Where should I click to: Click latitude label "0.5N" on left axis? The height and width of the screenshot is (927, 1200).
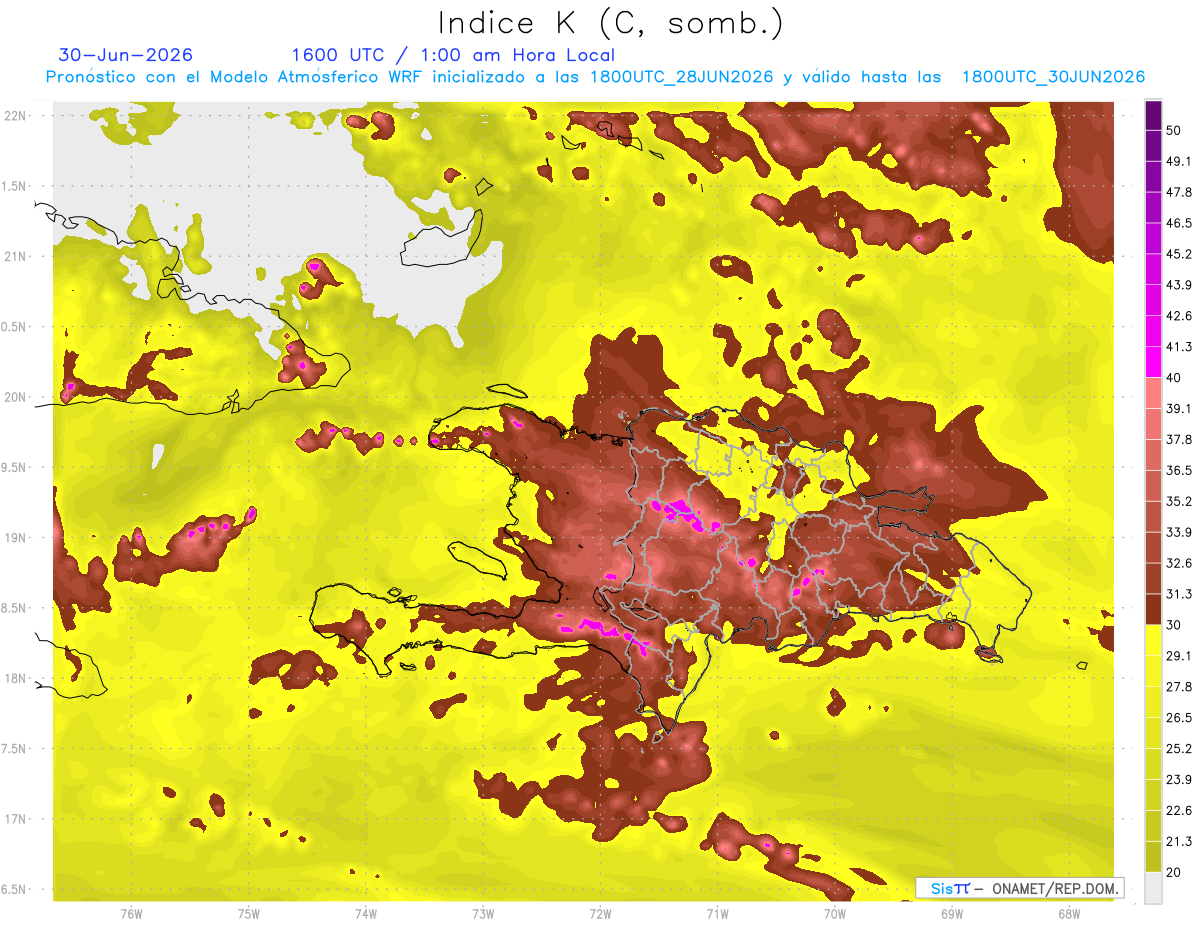click(x=15, y=327)
